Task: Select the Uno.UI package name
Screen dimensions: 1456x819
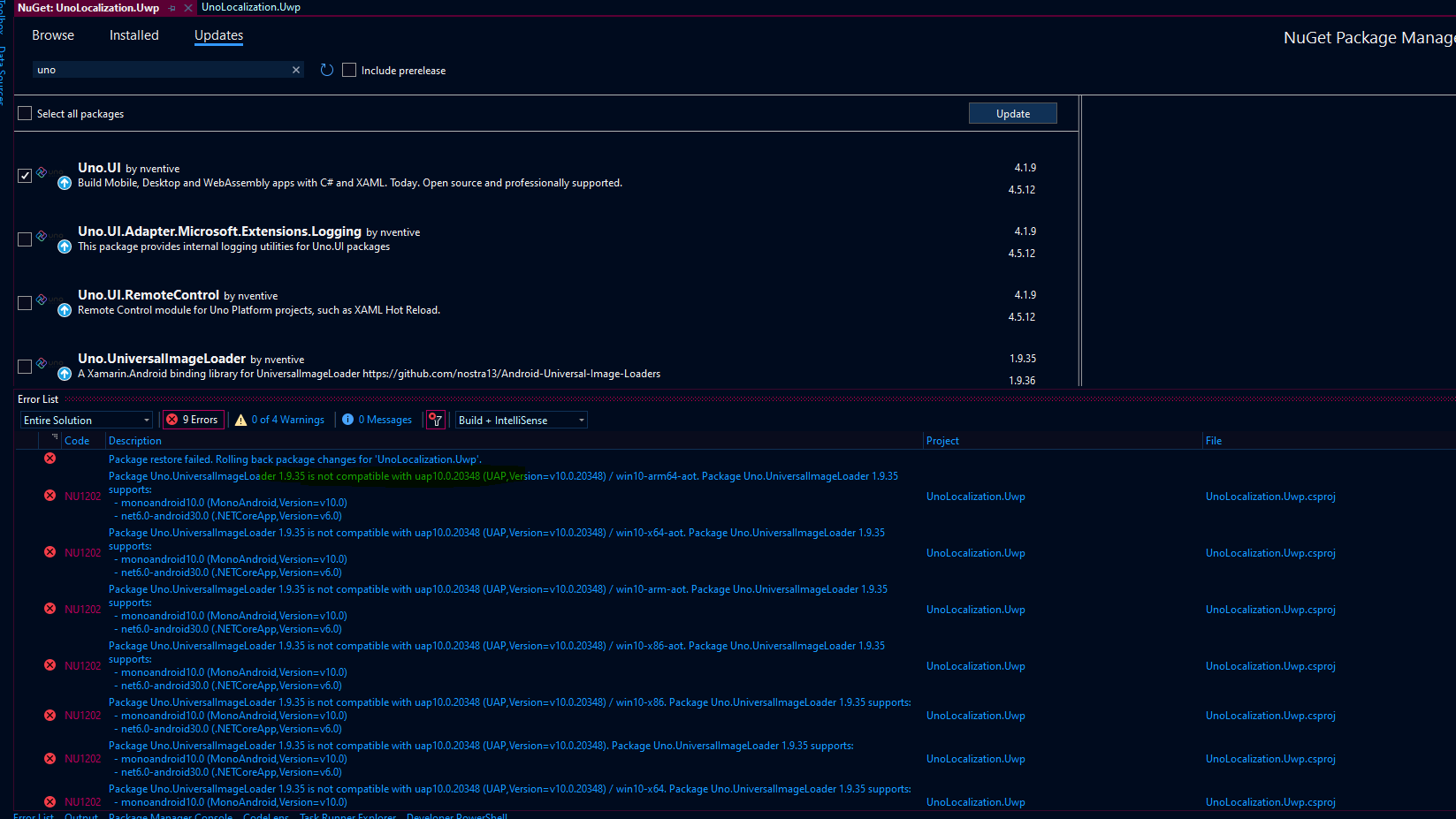Action: tap(99, 168)
